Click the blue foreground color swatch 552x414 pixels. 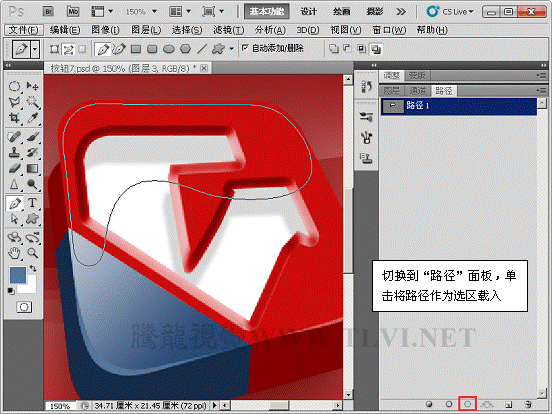pos(18,275)
